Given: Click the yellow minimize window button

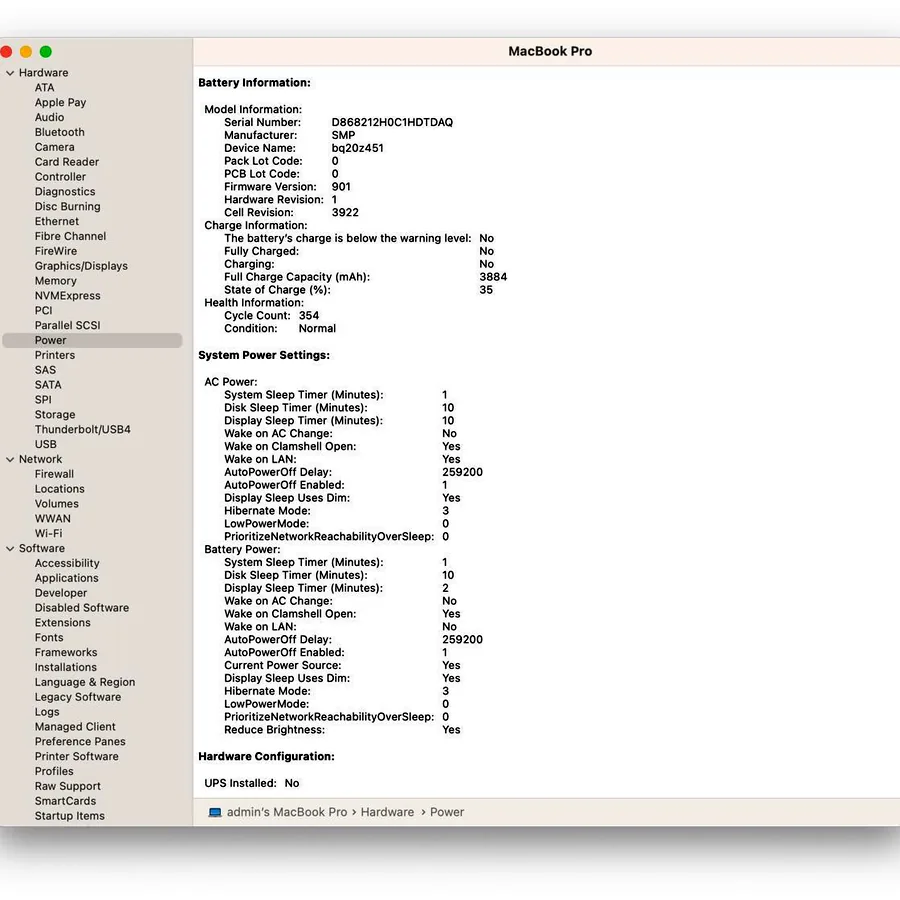Looking at the screenshot, I should 26,52.
